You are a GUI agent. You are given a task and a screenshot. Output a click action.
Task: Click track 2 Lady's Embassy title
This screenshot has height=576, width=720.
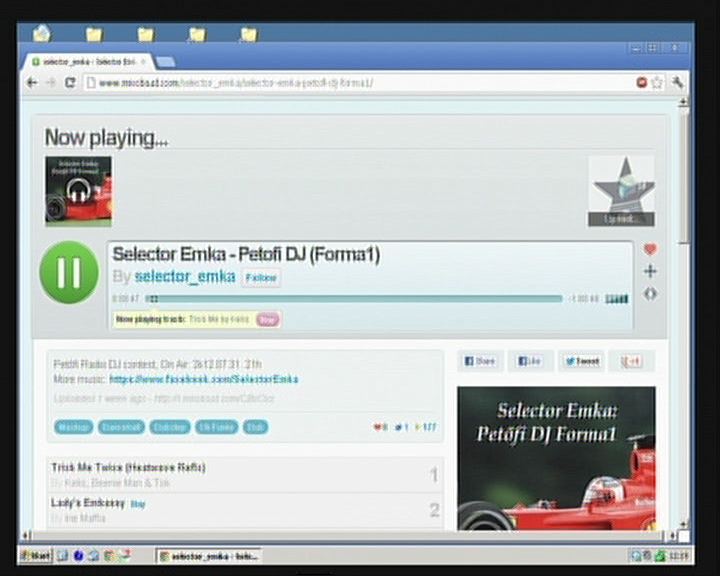coord(88,503)
